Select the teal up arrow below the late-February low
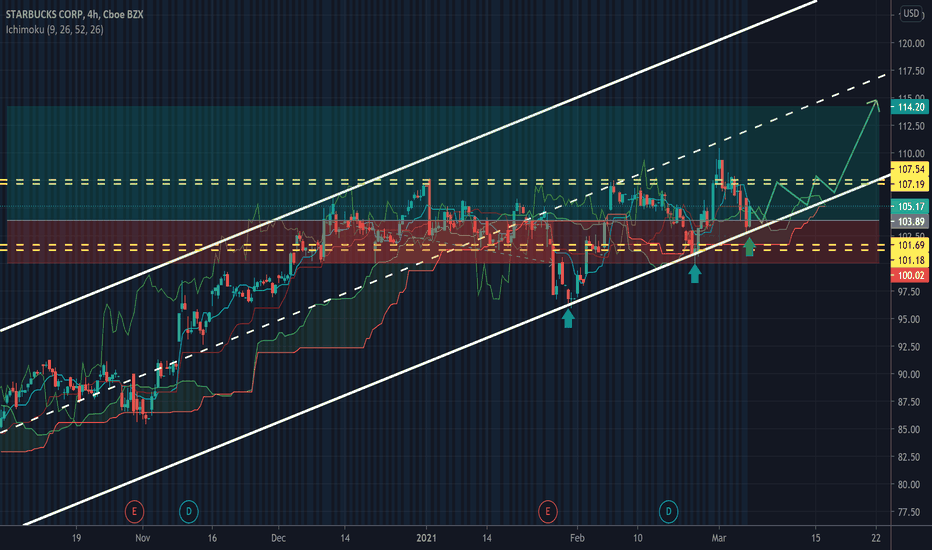 [x=695, y=274]
